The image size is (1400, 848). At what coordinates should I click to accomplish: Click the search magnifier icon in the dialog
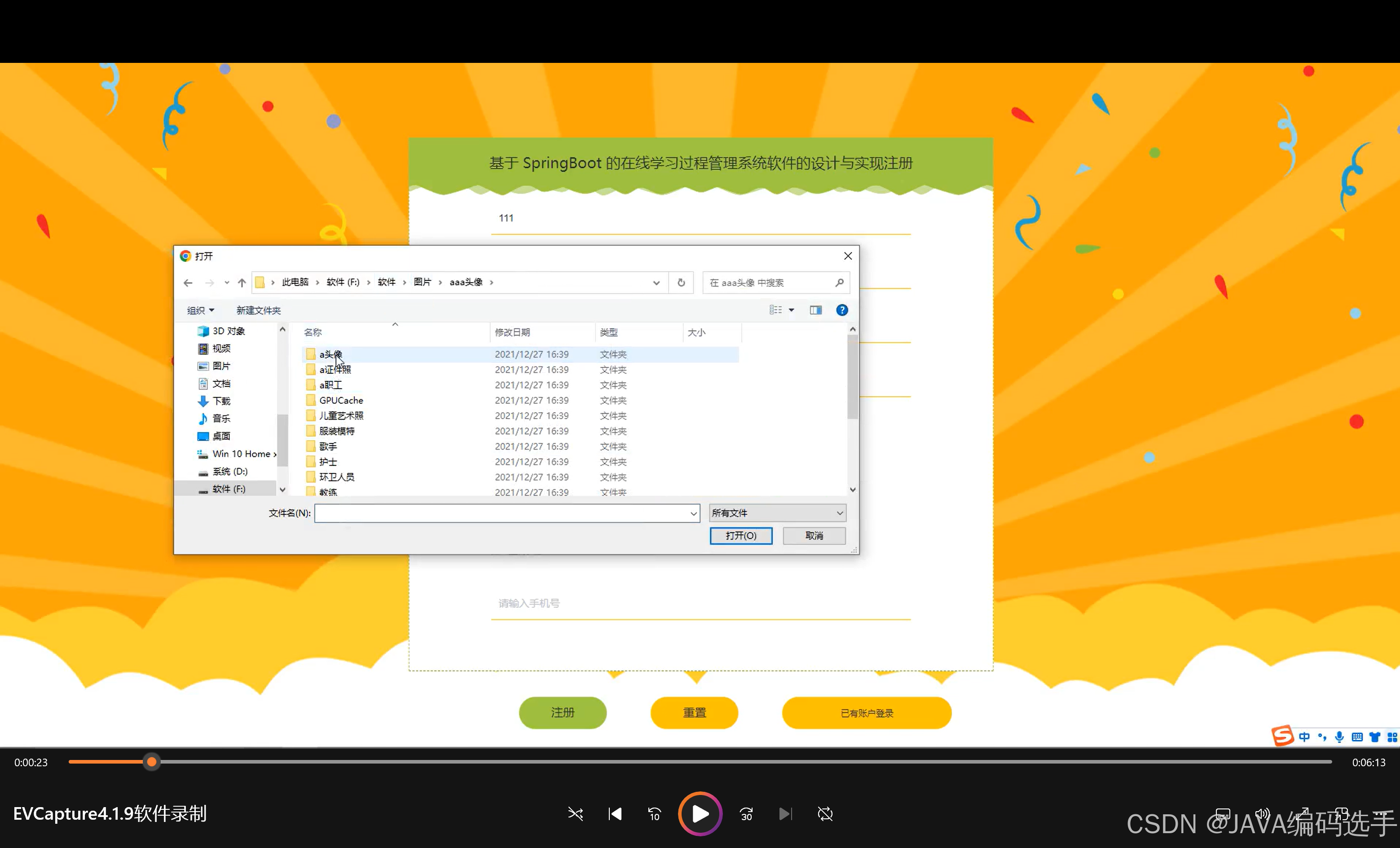839,283
